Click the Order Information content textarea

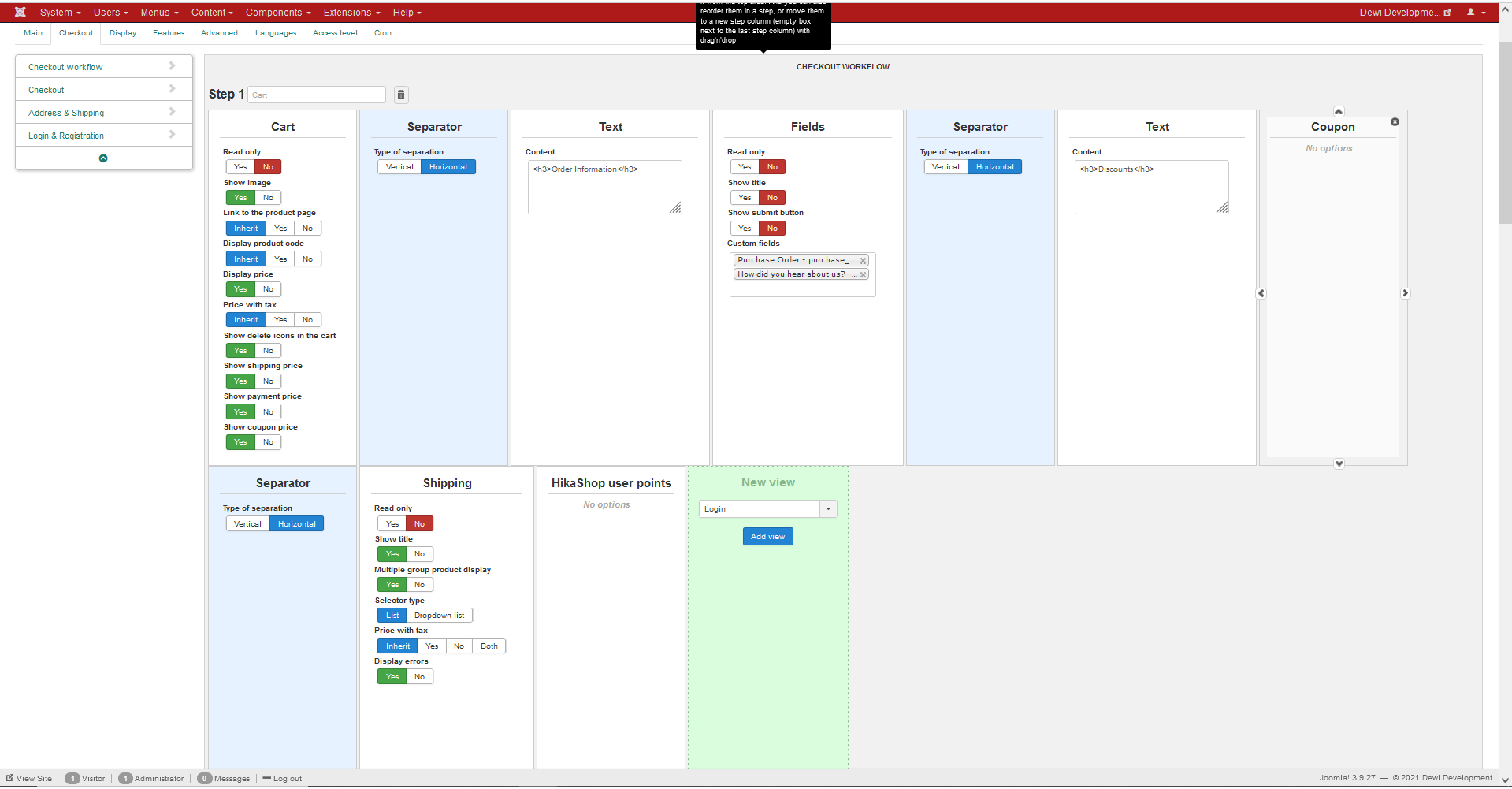(x=604, y=188)
